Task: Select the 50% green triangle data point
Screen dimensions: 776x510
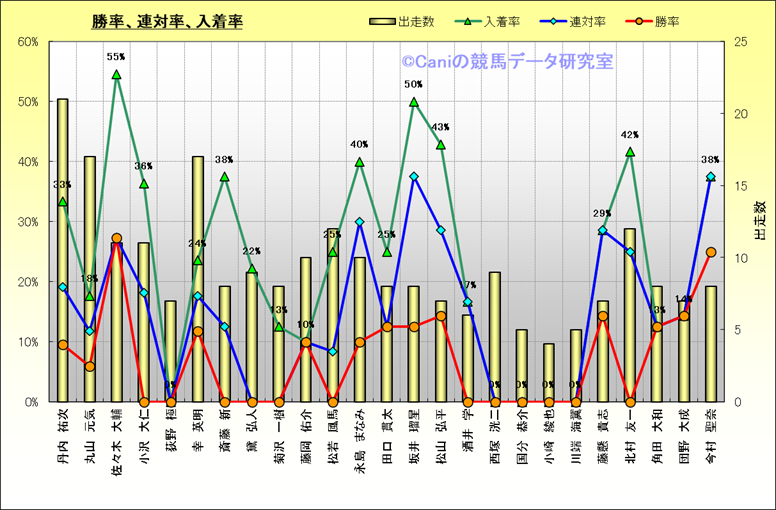Action: (x=414, y=101)
